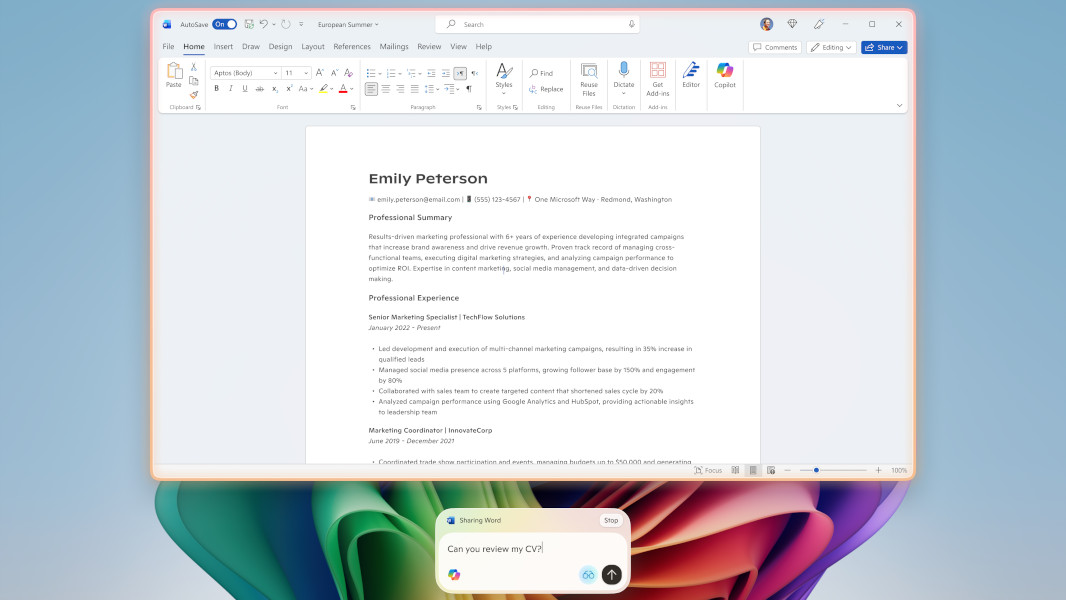
Task: Select center text alignment
Action: [385, 89]
